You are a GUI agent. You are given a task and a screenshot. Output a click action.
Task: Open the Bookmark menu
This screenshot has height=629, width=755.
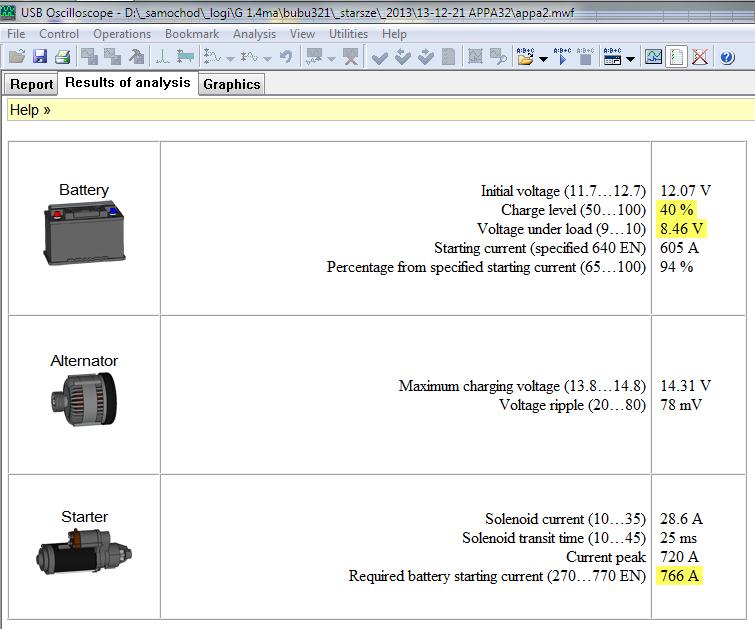[192, 34]
